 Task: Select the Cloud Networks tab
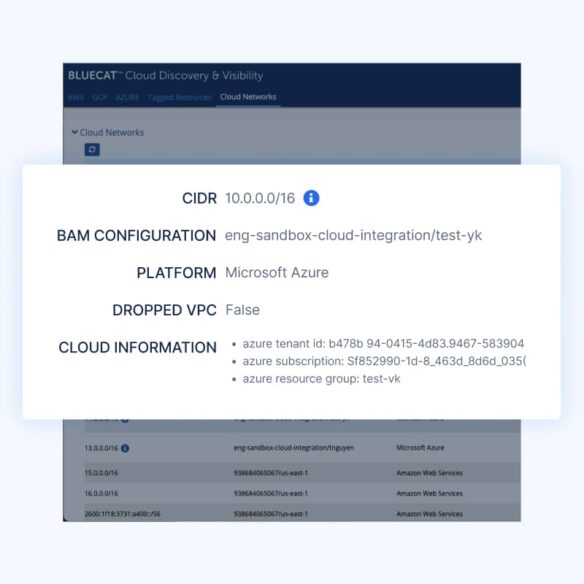pyautogui.click(x=248, y=97)
